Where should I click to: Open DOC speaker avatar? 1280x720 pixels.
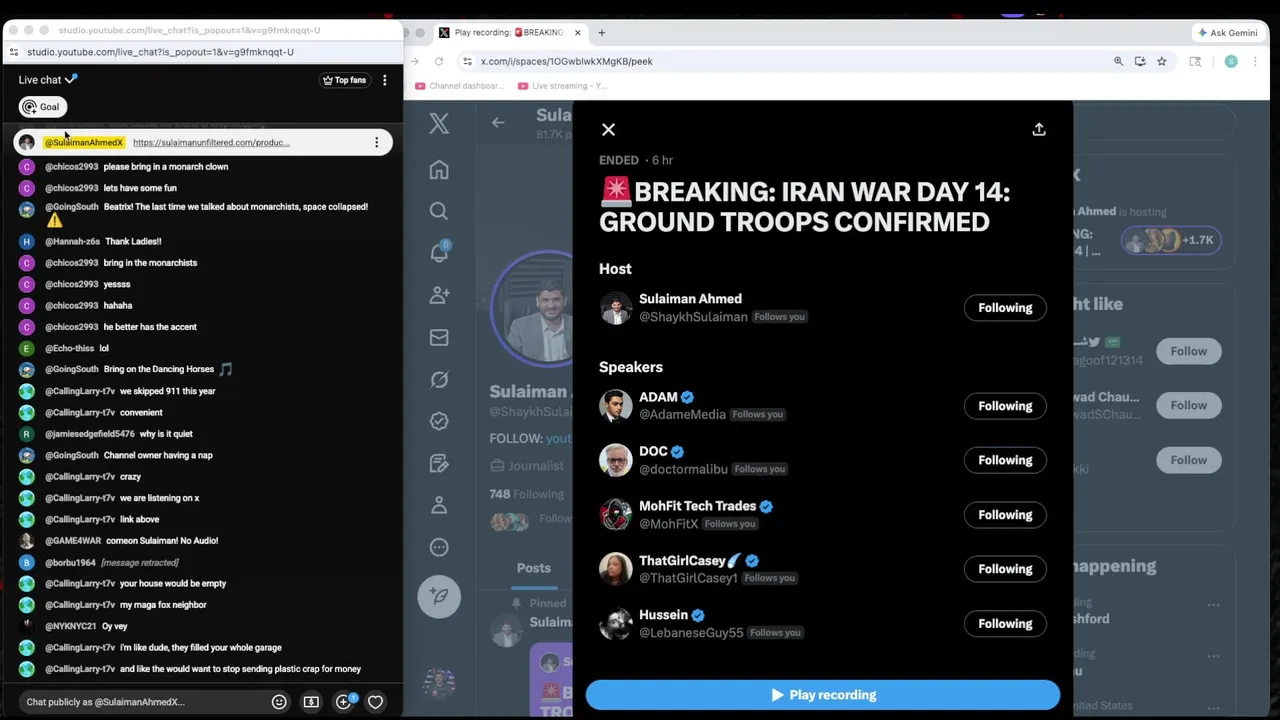(x=616, y=460)
